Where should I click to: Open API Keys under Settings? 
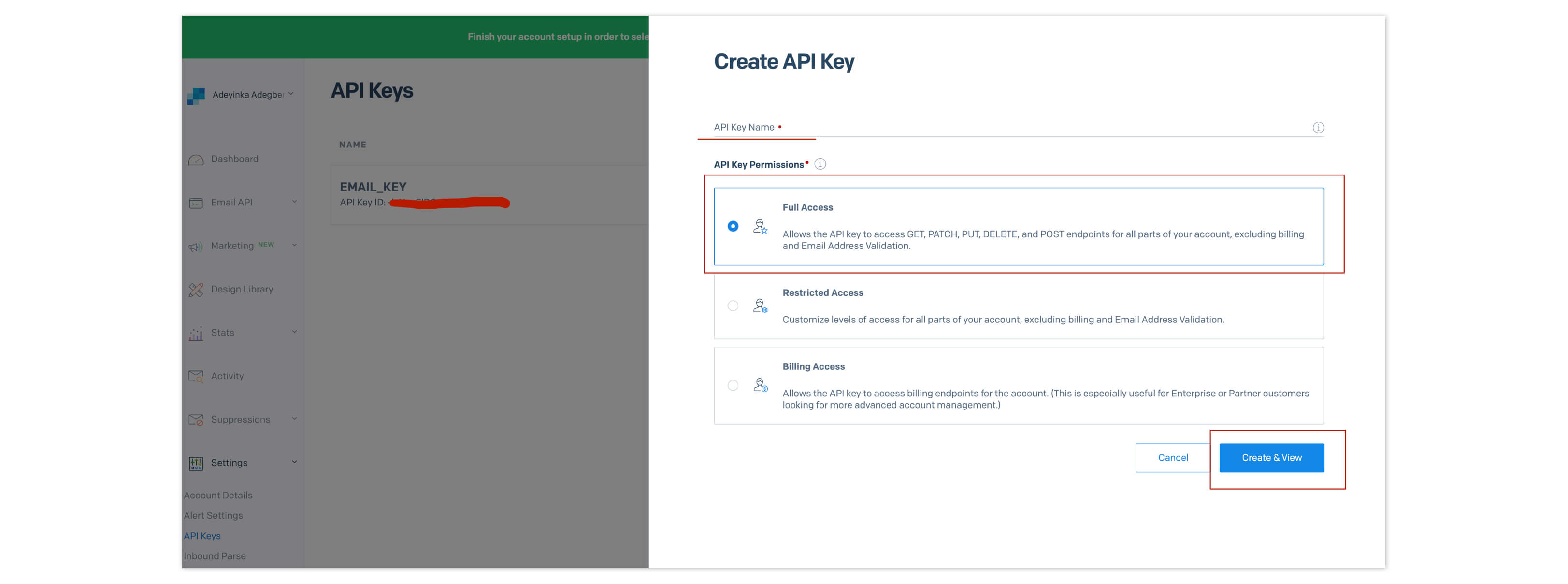pyautogui.click(x=202, y=536)
